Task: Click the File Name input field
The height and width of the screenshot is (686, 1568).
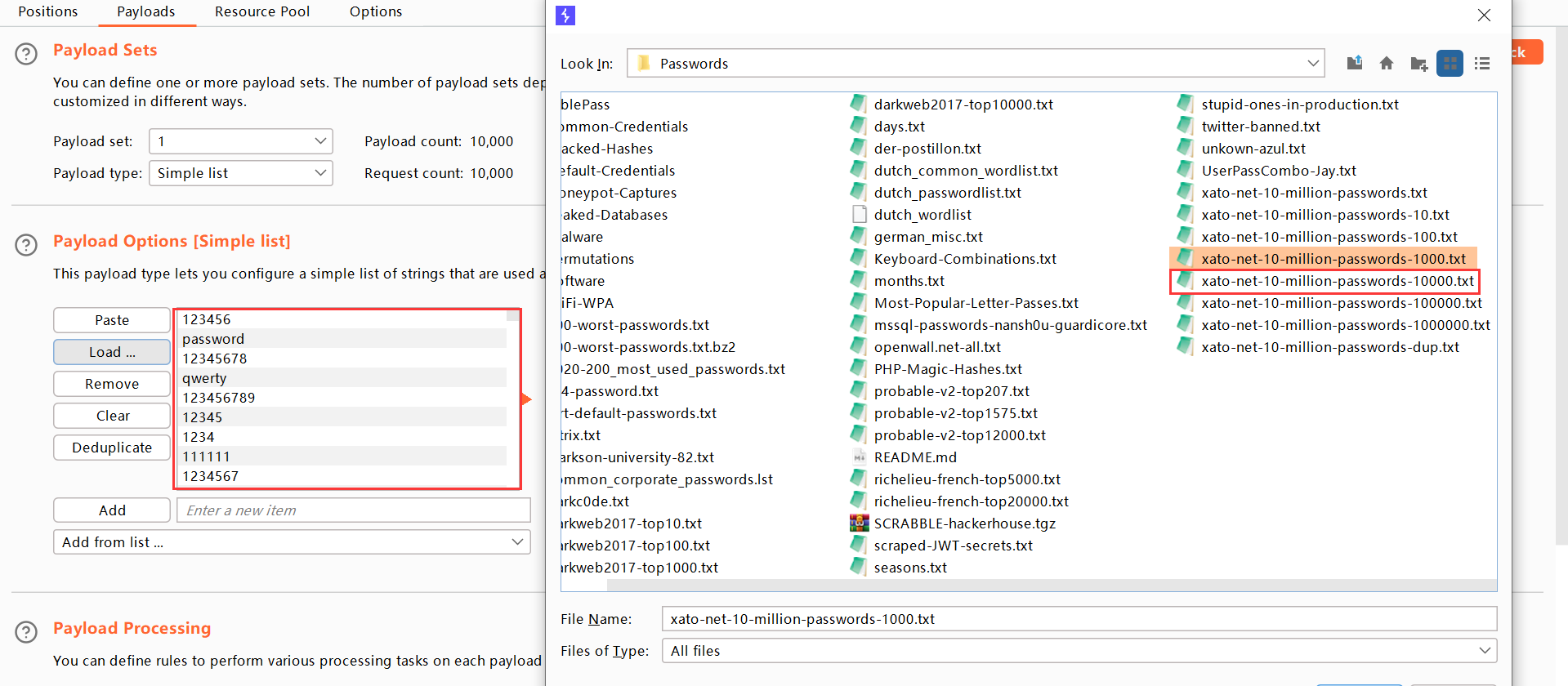Action: (x=1079, y=619)
